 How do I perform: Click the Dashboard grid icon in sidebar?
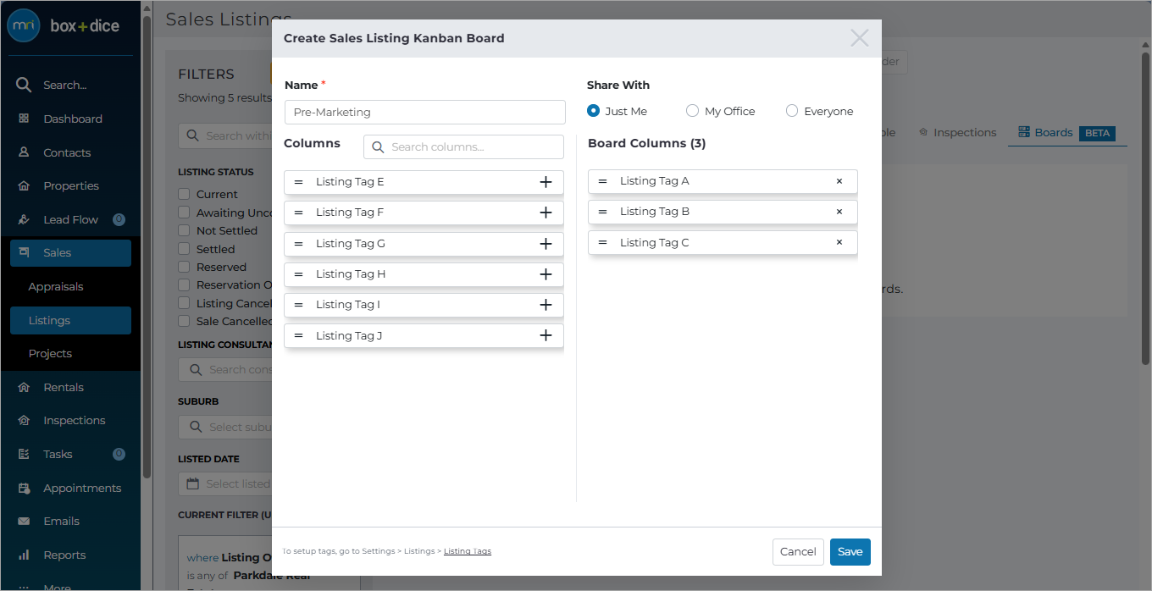24,118
